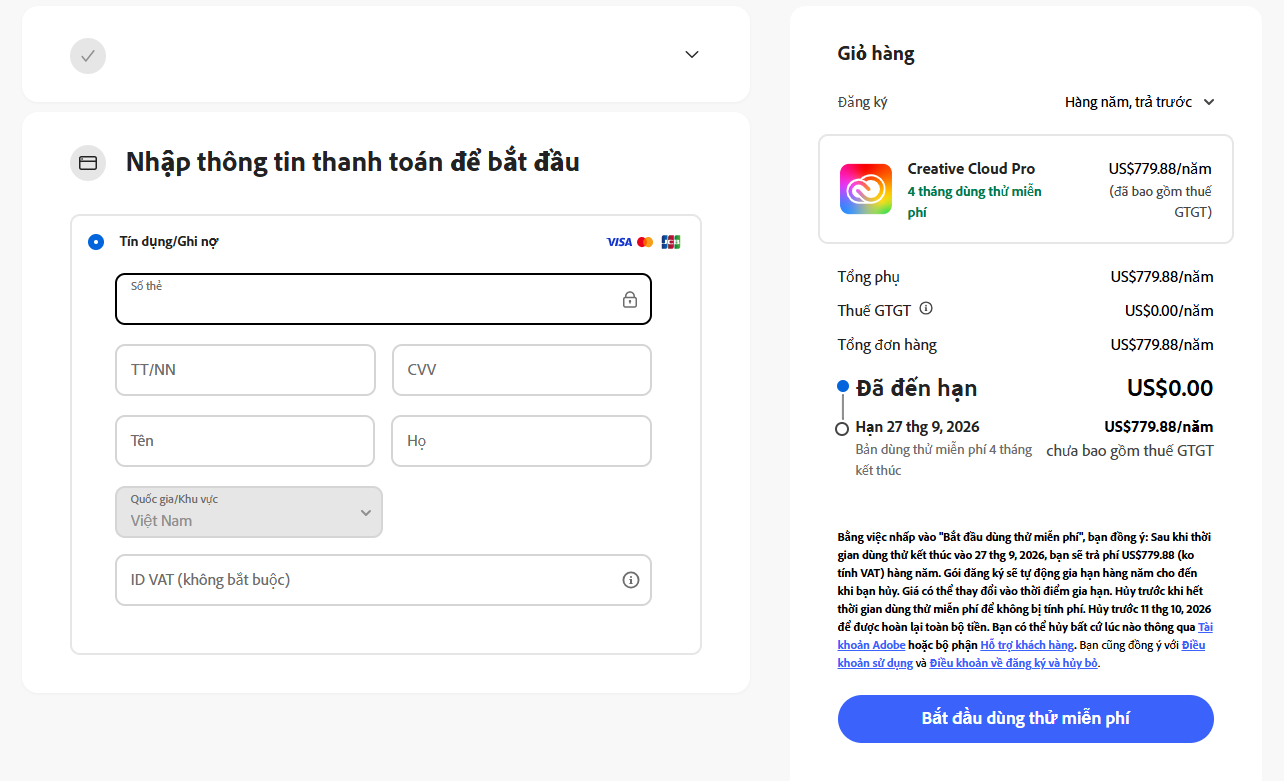Viewport: 1284px width, 781px height.
Task: Click the completed step checkmark icon
Action: 88,55
